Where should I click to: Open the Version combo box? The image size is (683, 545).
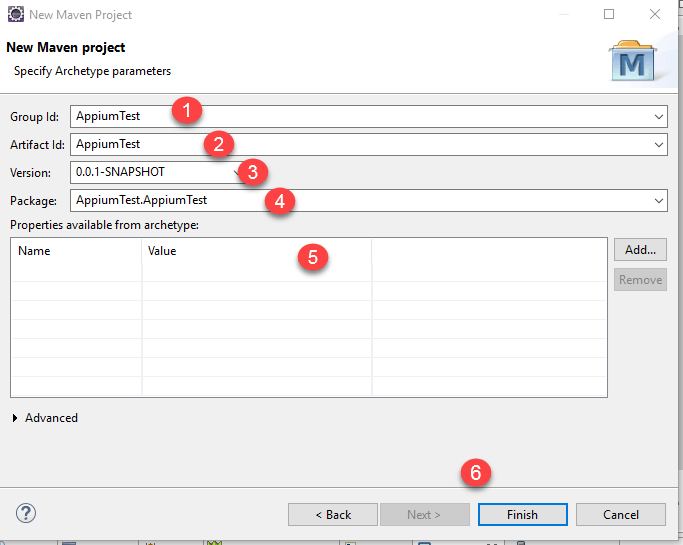pyautogui.click(x=158, y=173)
